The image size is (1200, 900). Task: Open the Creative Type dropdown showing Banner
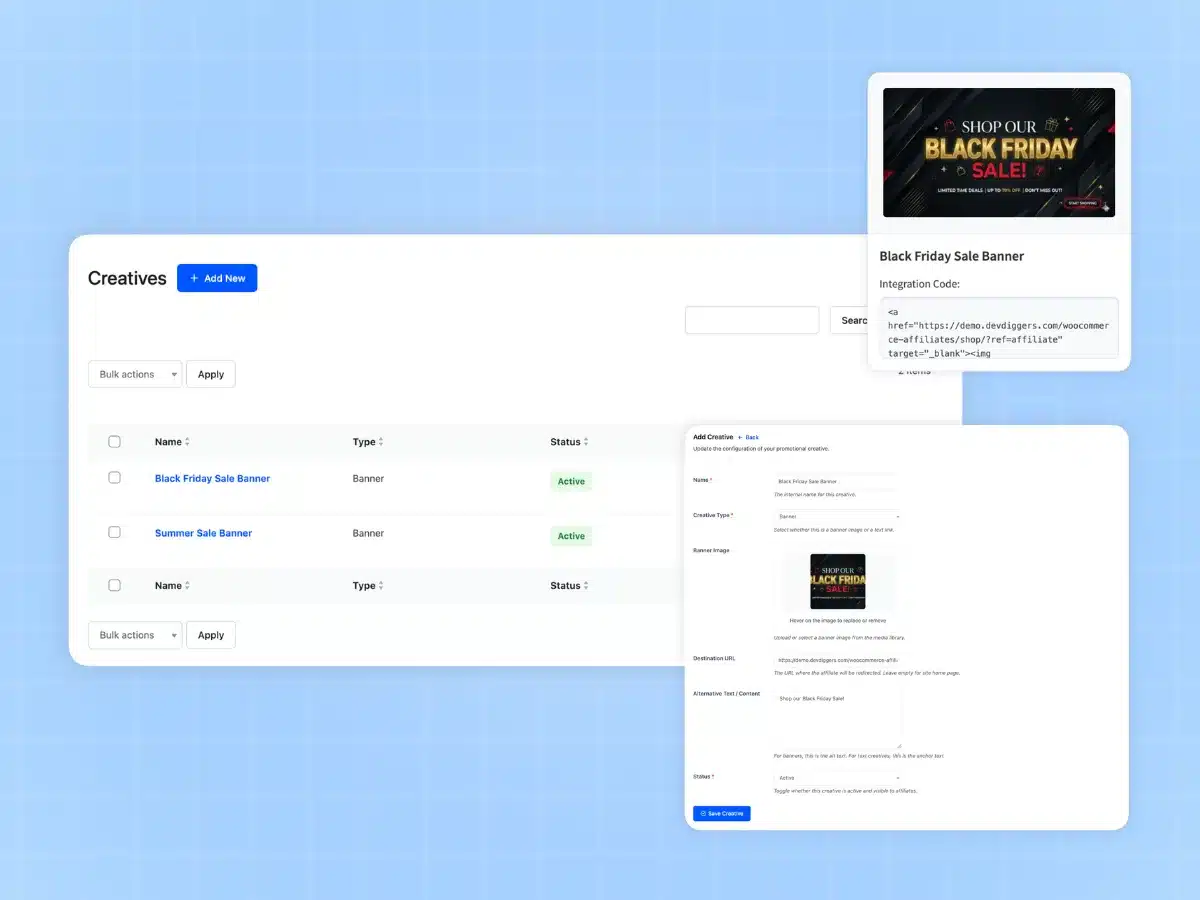coord(837,516)
